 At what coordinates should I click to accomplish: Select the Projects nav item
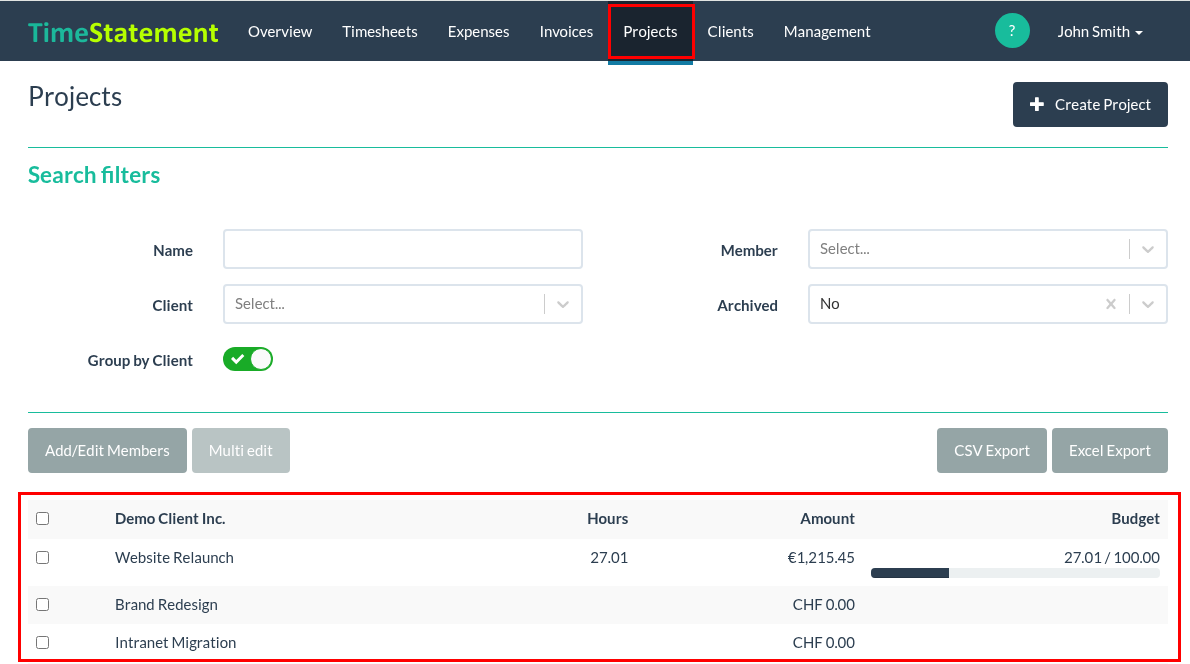click(x=650, y=32)
